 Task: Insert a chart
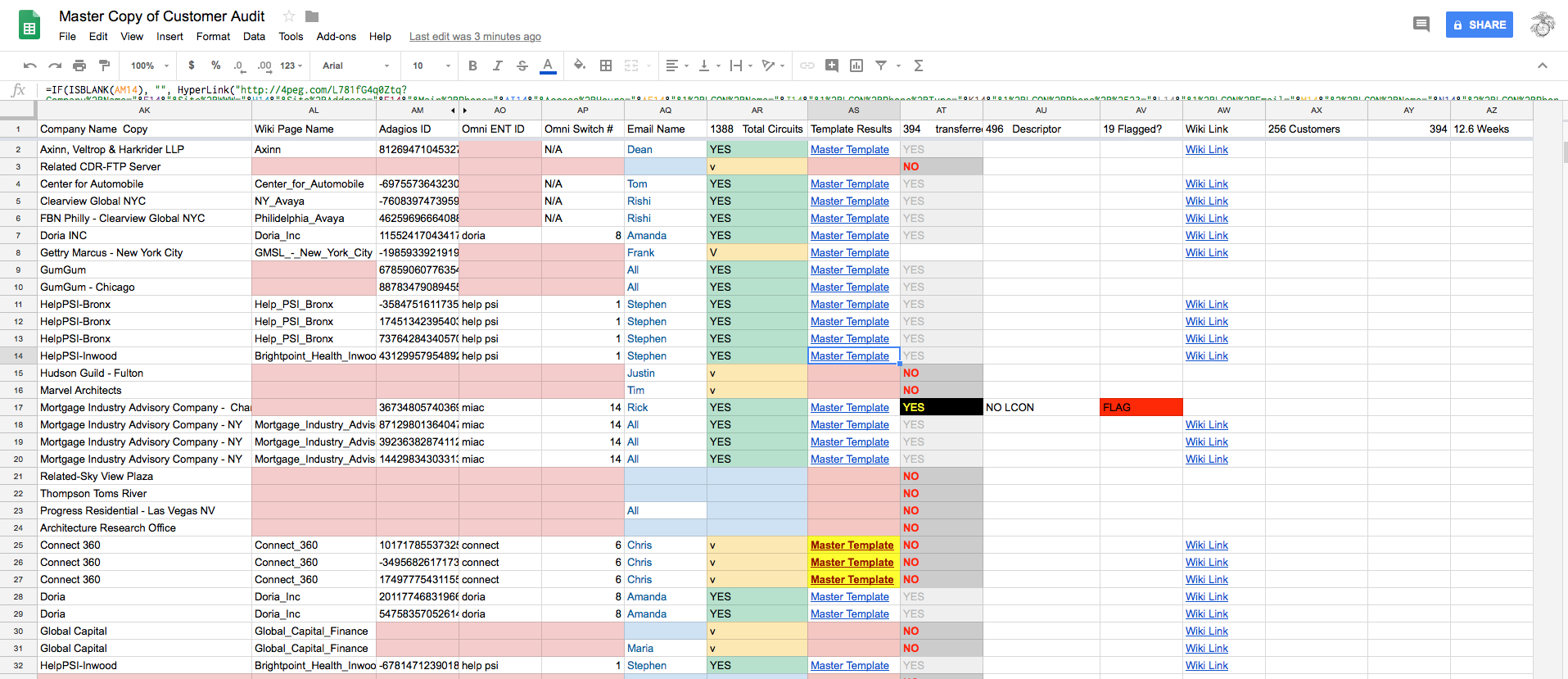coord(856,66)
